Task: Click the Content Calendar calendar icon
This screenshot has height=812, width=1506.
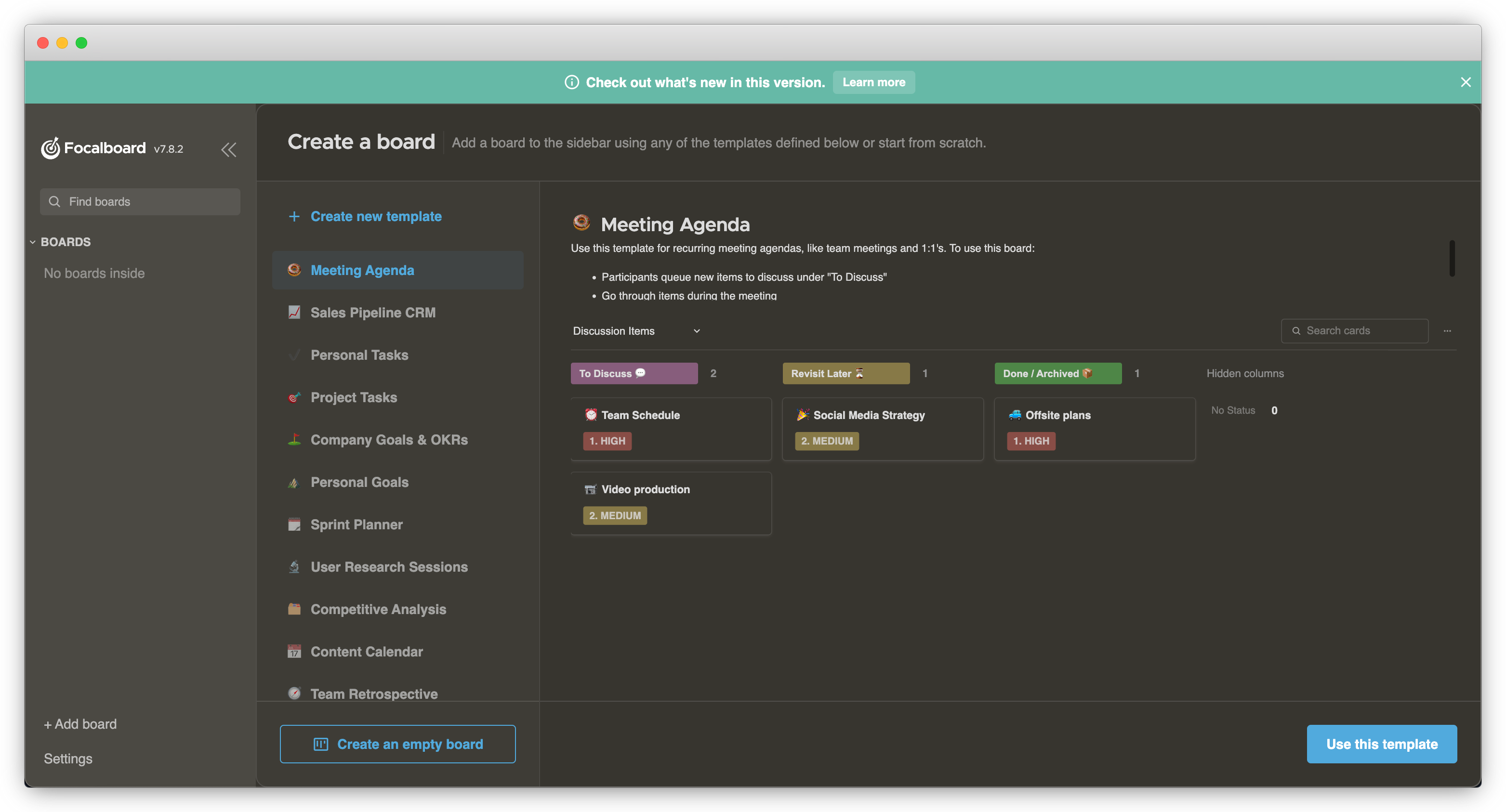Action: [x=294, y=651]
